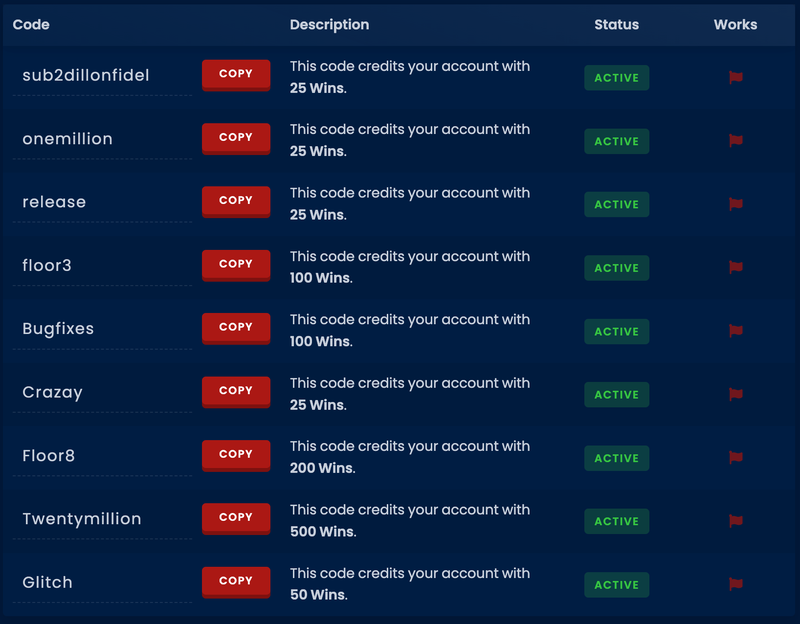Image resolution: width=800 pixels, height=624 pixels.
Task: Click the ACTIVE badge for release
Action: 616,204
